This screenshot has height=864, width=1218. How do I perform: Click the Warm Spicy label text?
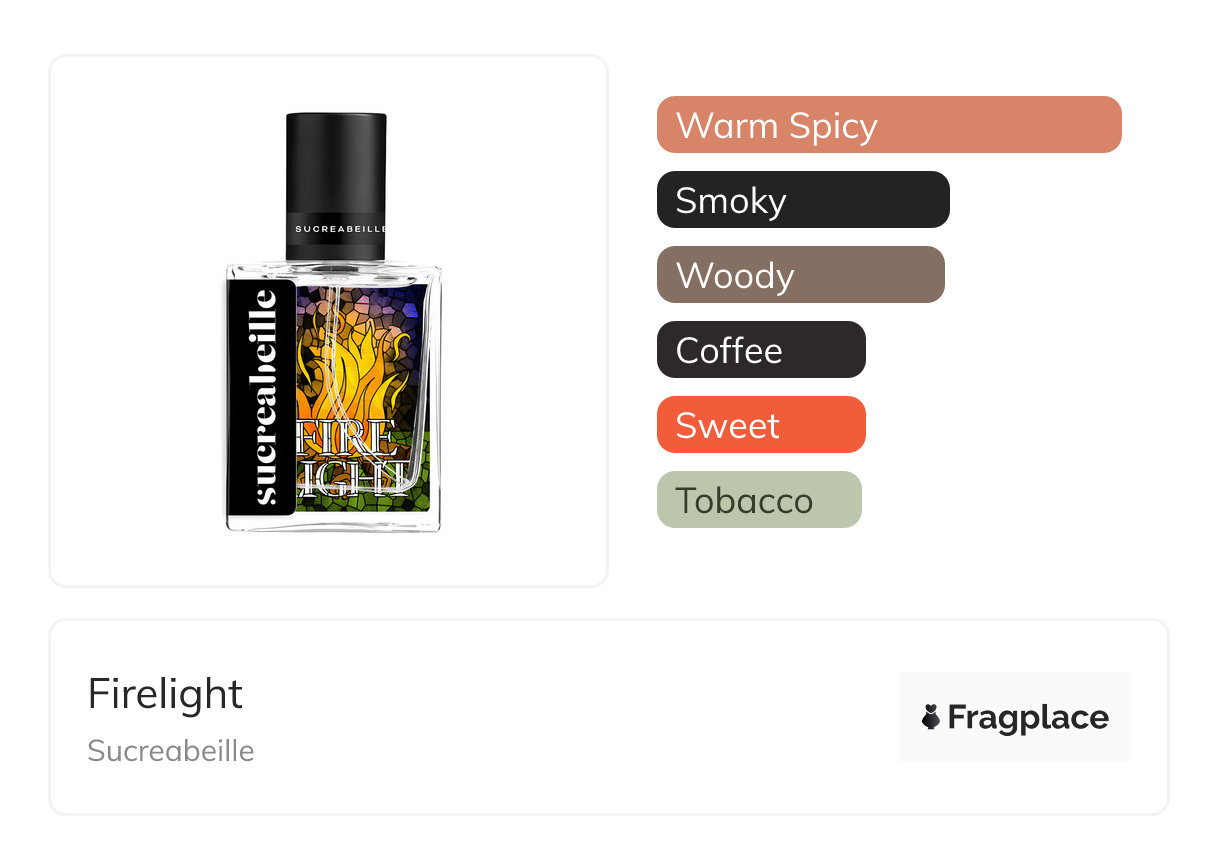tap(777, 126)
